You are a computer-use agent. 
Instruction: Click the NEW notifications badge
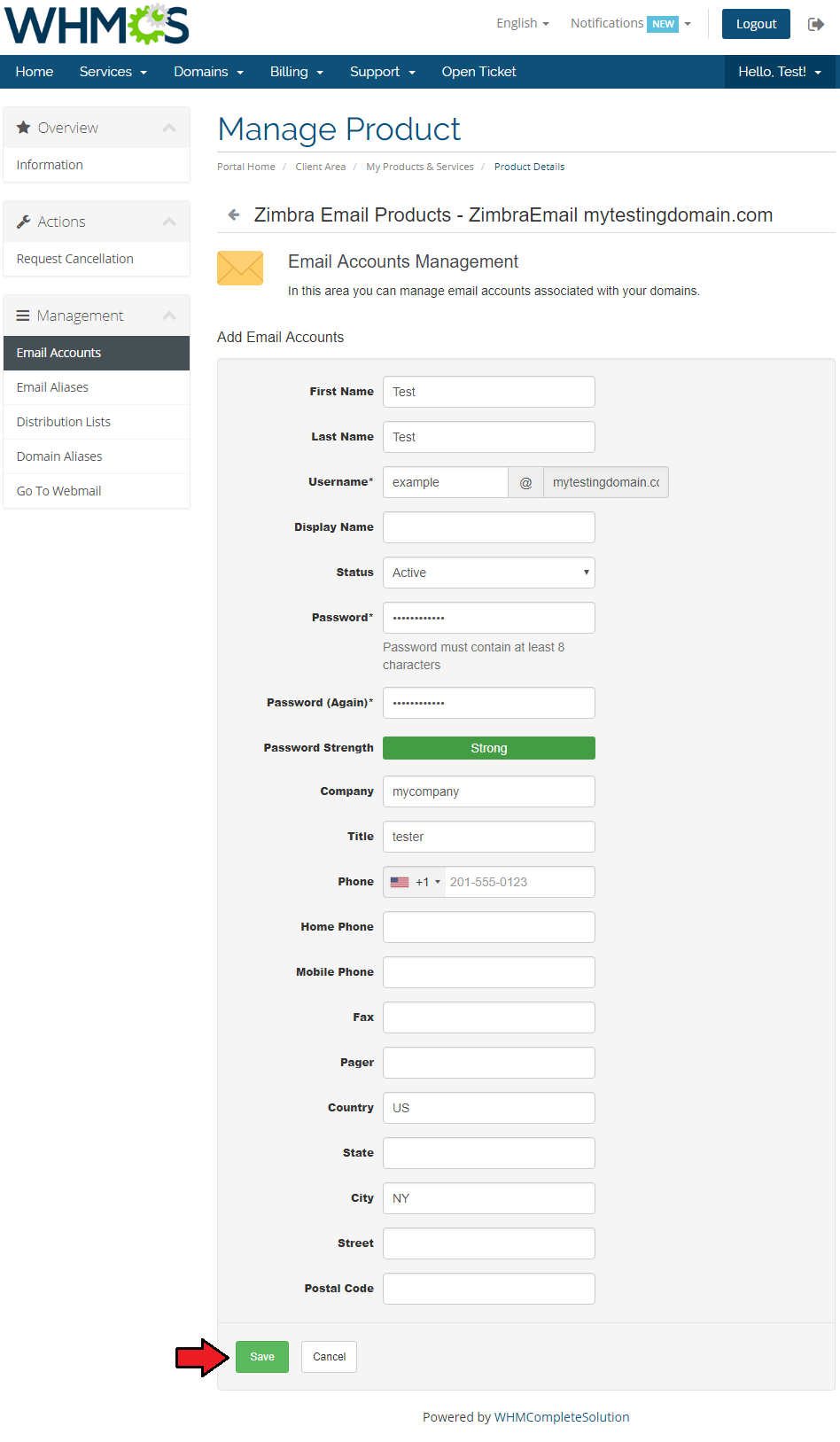[x=663, y=24]
